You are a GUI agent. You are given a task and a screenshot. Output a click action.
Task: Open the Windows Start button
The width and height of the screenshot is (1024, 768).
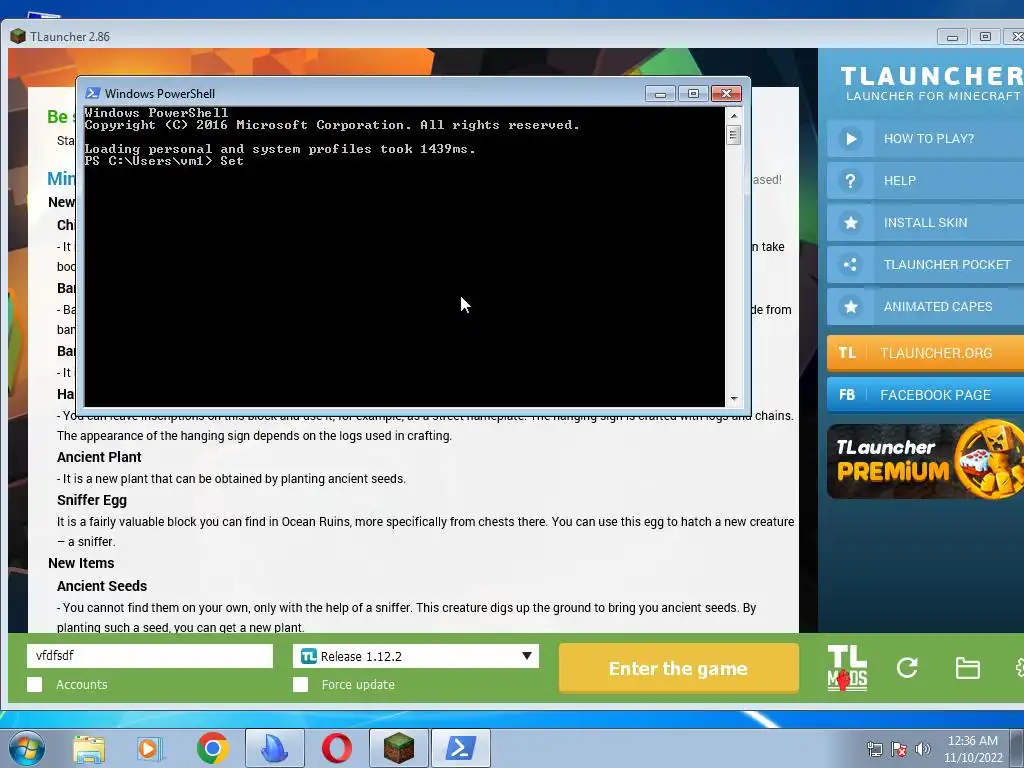pos(26,748)
